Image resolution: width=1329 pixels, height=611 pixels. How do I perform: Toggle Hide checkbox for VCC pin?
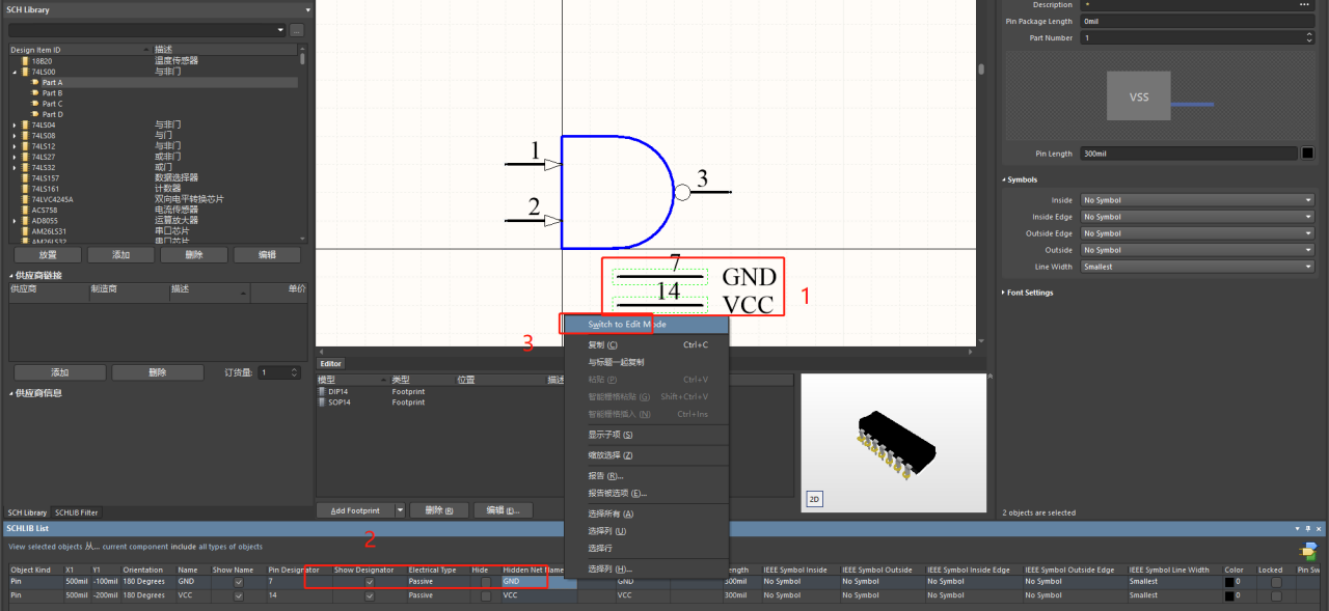click(486, 595)
